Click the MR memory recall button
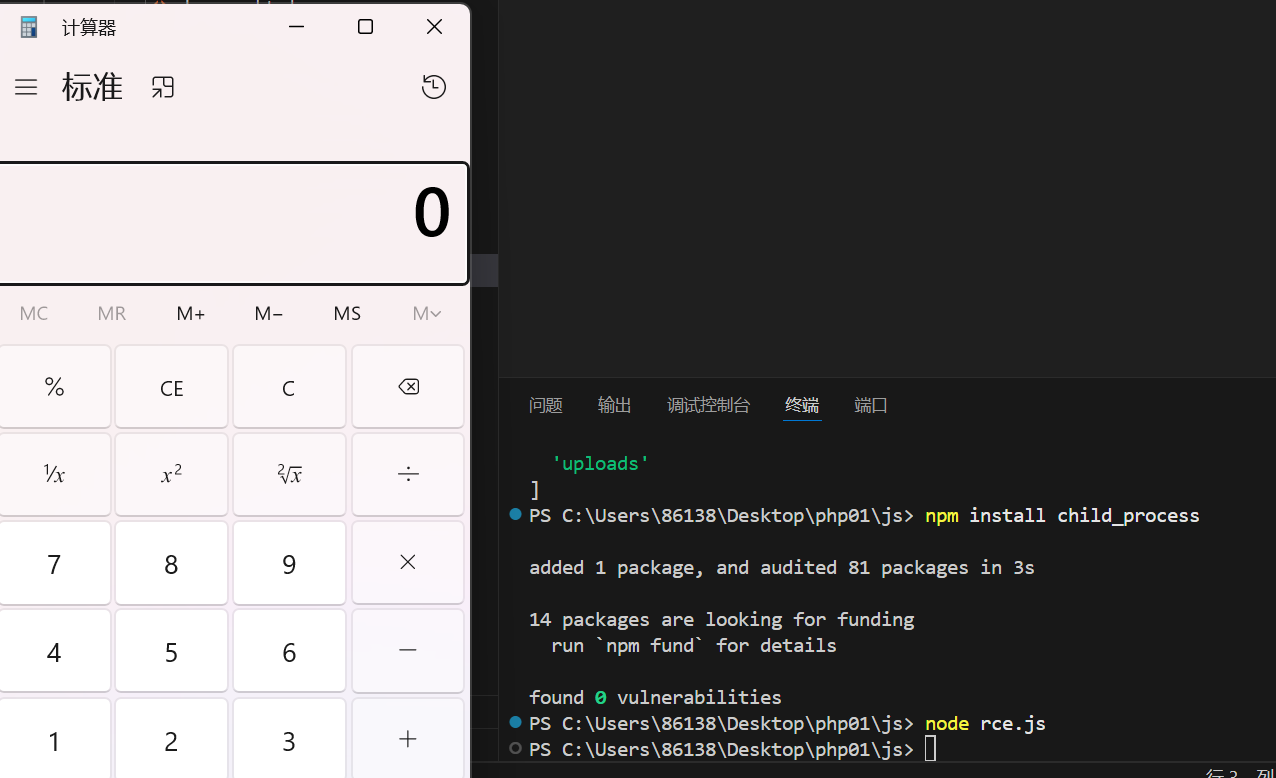The image size is (1276, 778). (112, 313)
